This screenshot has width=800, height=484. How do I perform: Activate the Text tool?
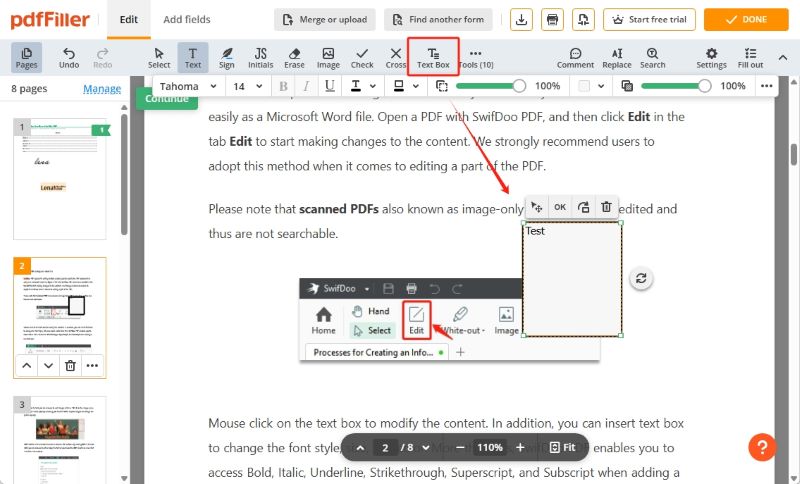[193, 58]
